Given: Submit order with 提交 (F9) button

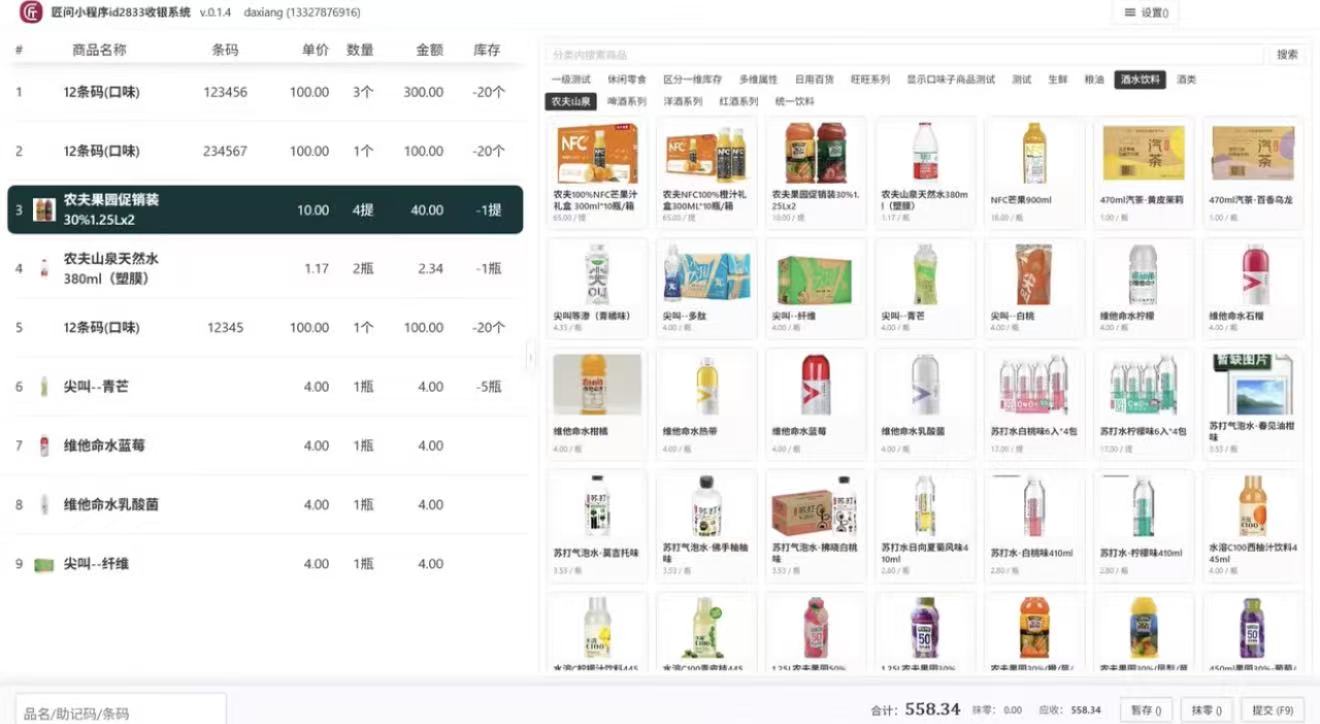Looking at the screenshot, I should pos(1272,709).
